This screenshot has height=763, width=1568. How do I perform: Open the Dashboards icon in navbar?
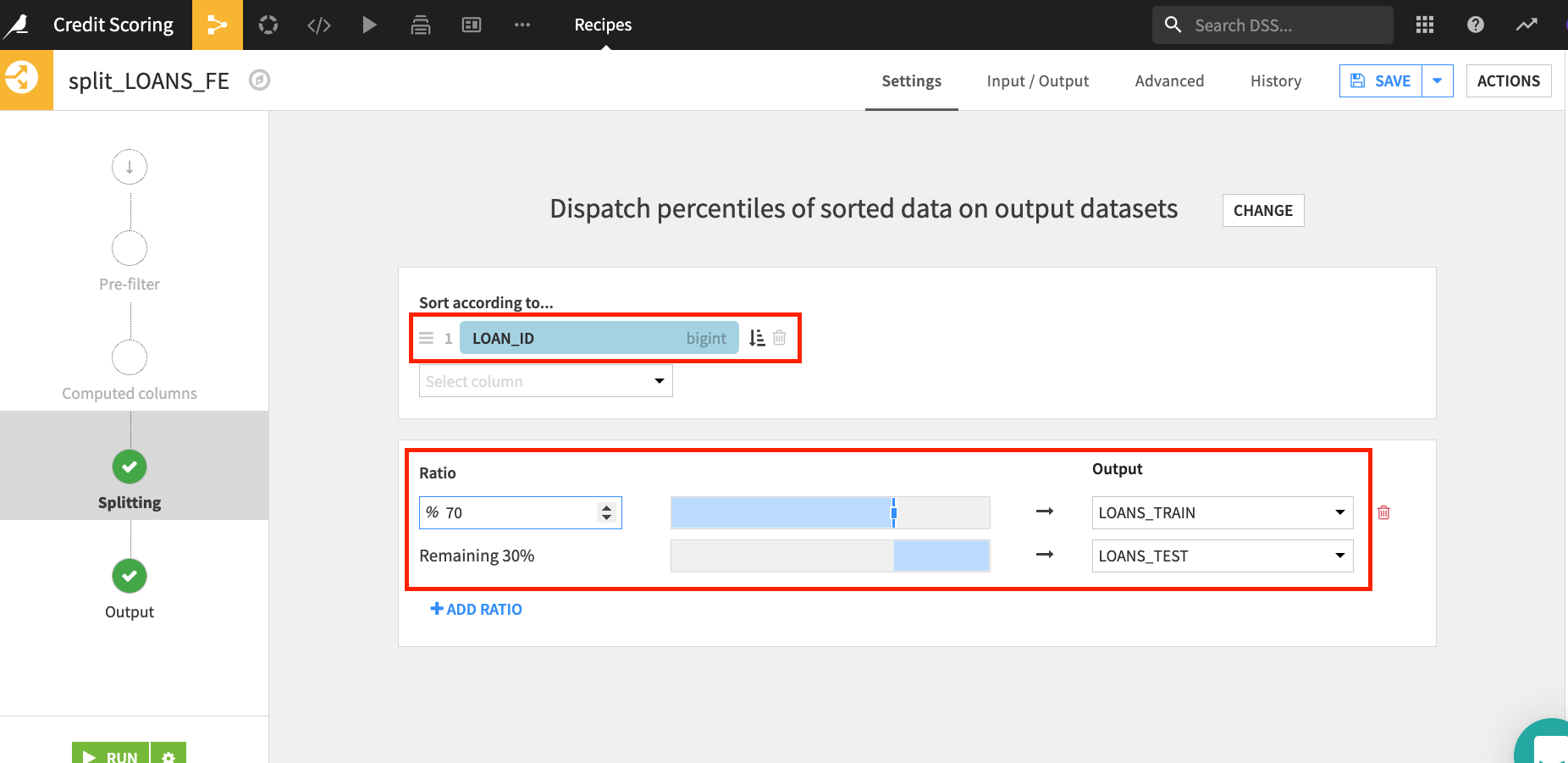(x=472, y=25)
